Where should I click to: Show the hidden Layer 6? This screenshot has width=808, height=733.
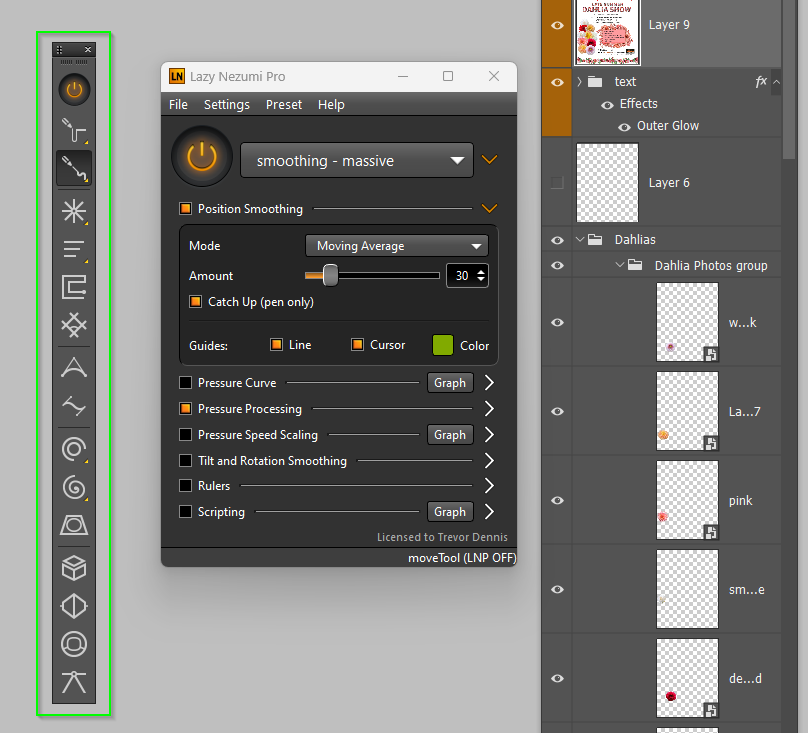[x=556, y=182]
